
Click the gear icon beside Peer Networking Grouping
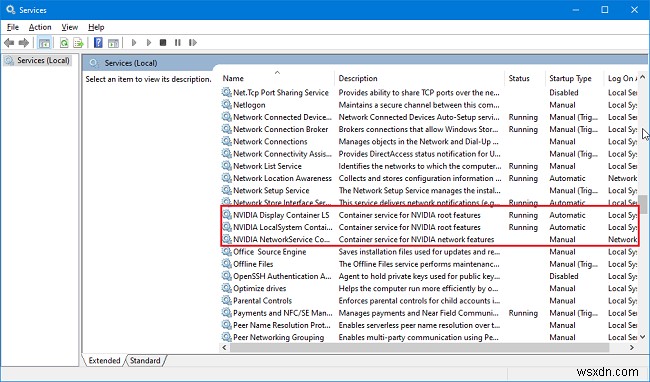(226, 337)
